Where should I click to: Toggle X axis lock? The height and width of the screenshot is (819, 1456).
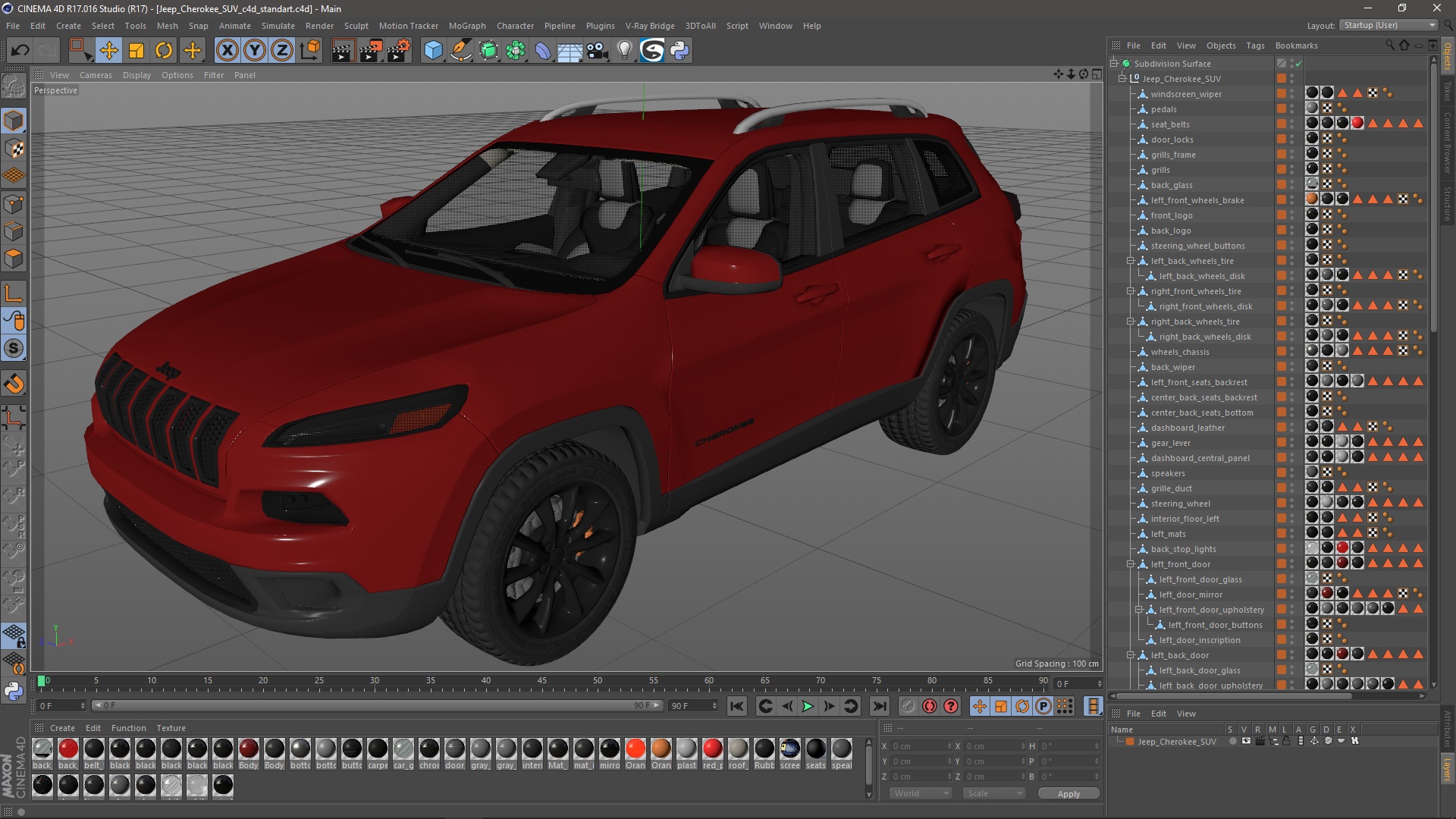227,51
